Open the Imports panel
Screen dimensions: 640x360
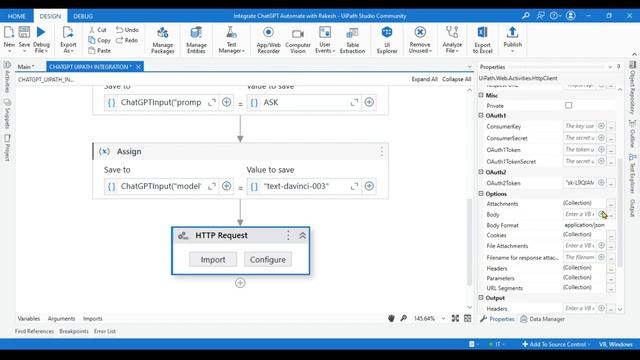tap(93, 318)
